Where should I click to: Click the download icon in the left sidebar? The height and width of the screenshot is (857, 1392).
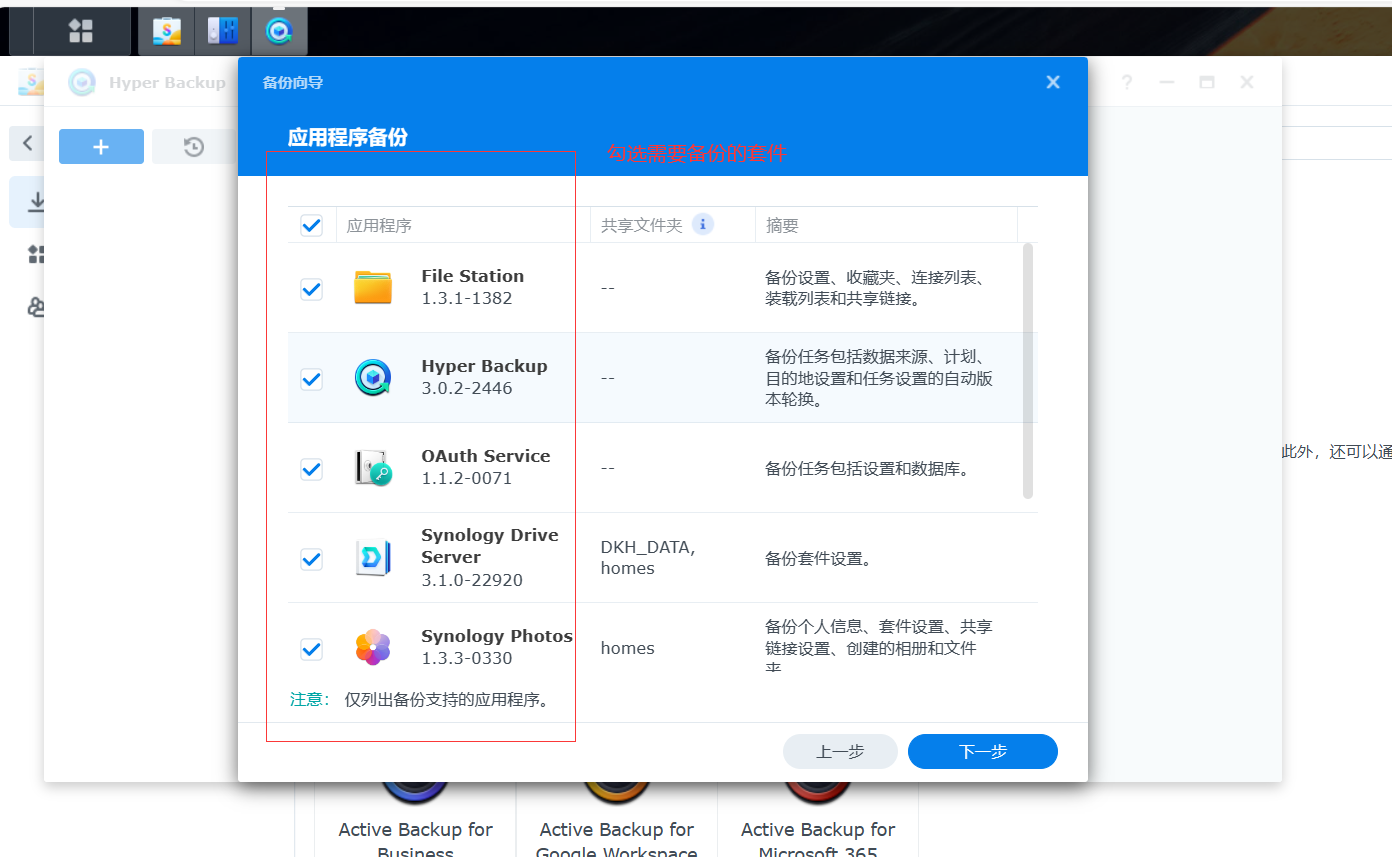click(37, 202)
